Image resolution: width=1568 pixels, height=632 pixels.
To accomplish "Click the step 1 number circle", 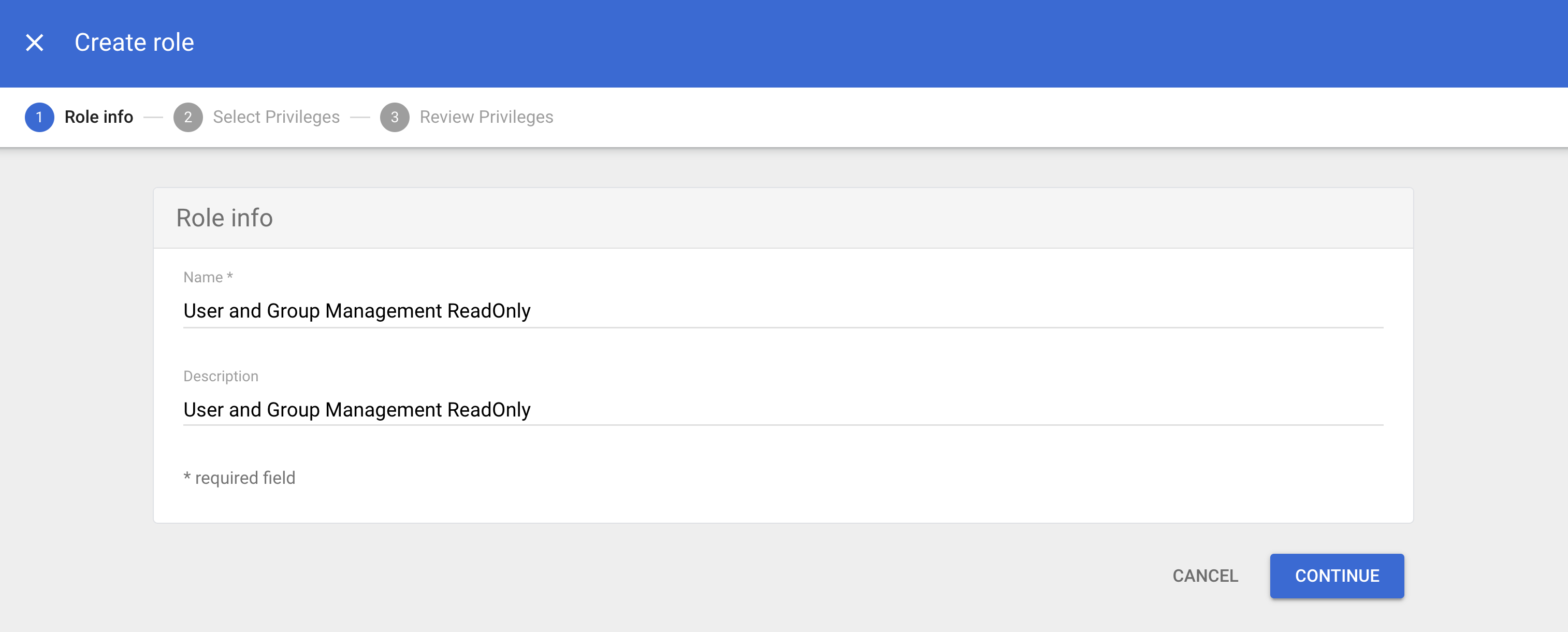I will coord(39,117).
